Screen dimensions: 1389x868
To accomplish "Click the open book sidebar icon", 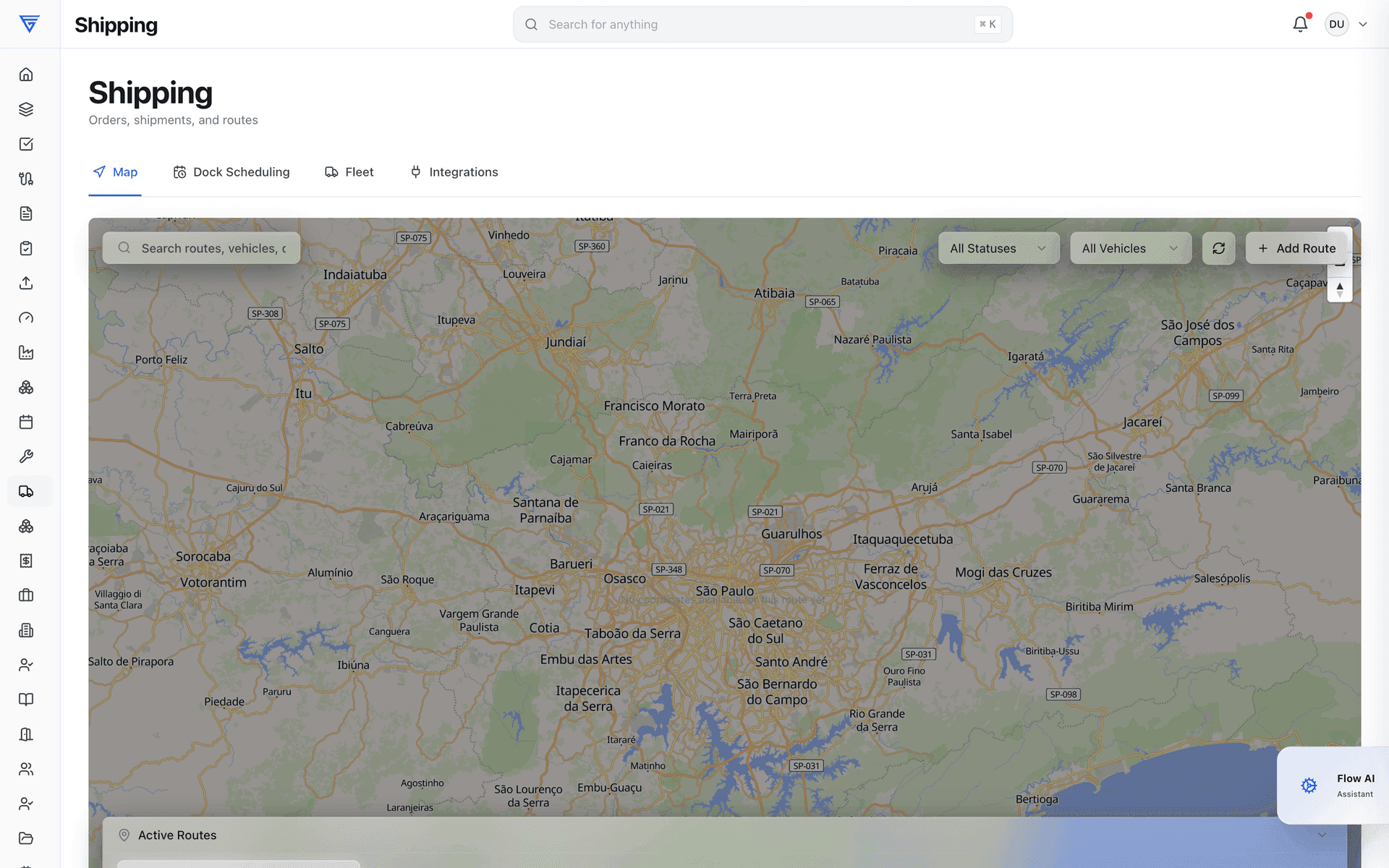I will (x=26, y=699).
